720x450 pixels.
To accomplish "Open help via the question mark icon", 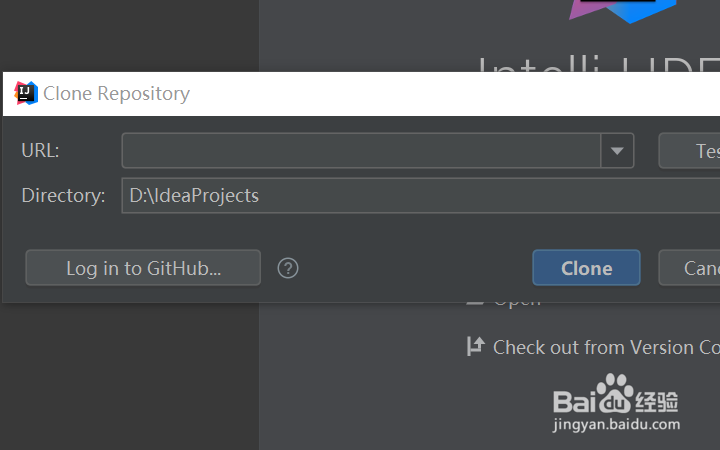I will point(288,268).
